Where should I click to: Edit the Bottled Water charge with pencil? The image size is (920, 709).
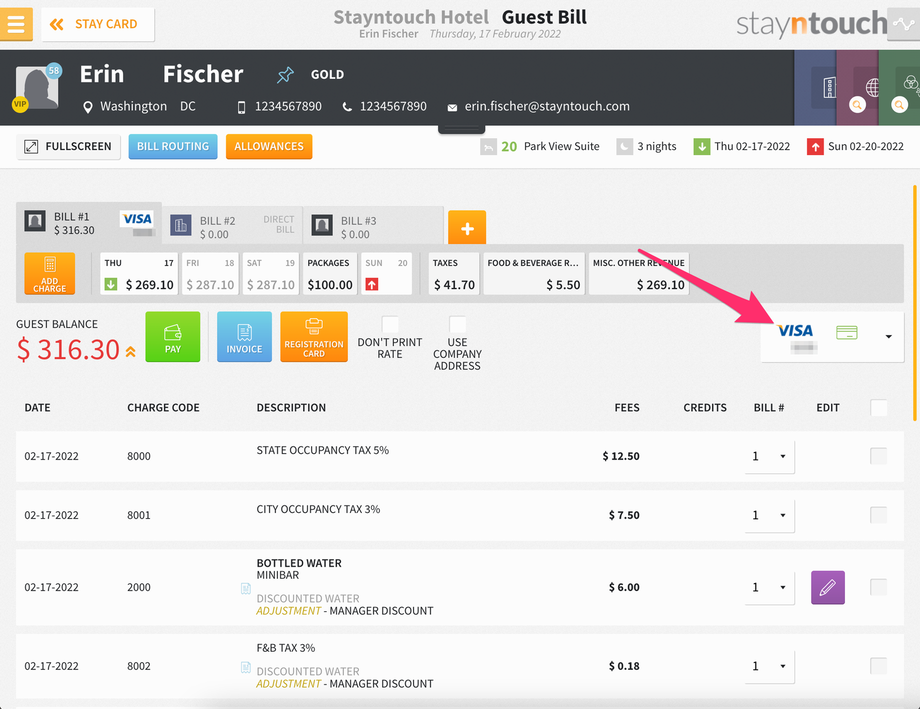click(x=828, y=588)
